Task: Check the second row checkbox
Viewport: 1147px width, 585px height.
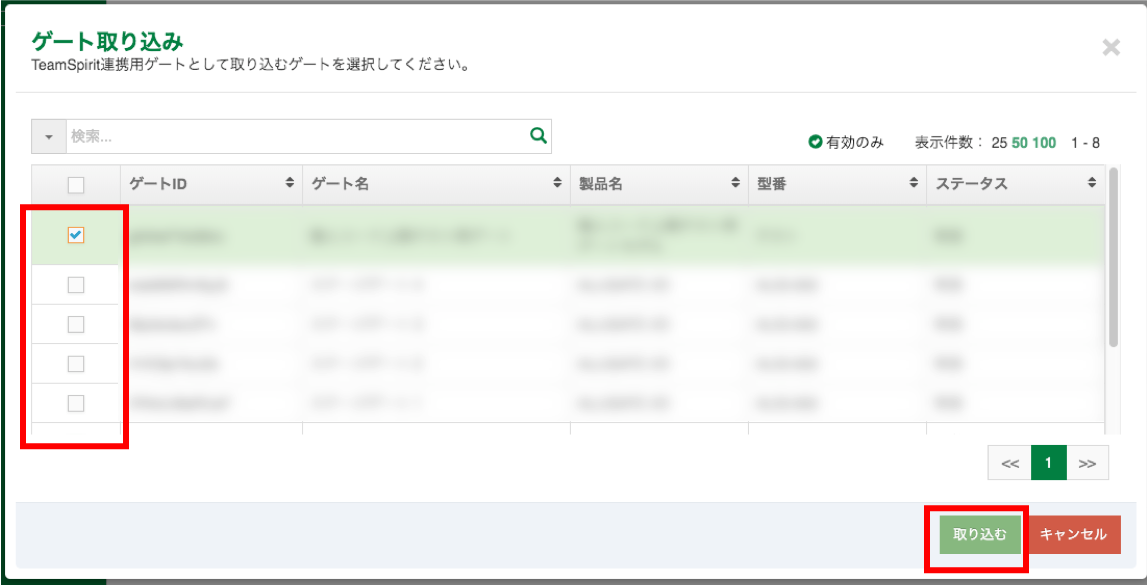Action: tap(76, 285)
